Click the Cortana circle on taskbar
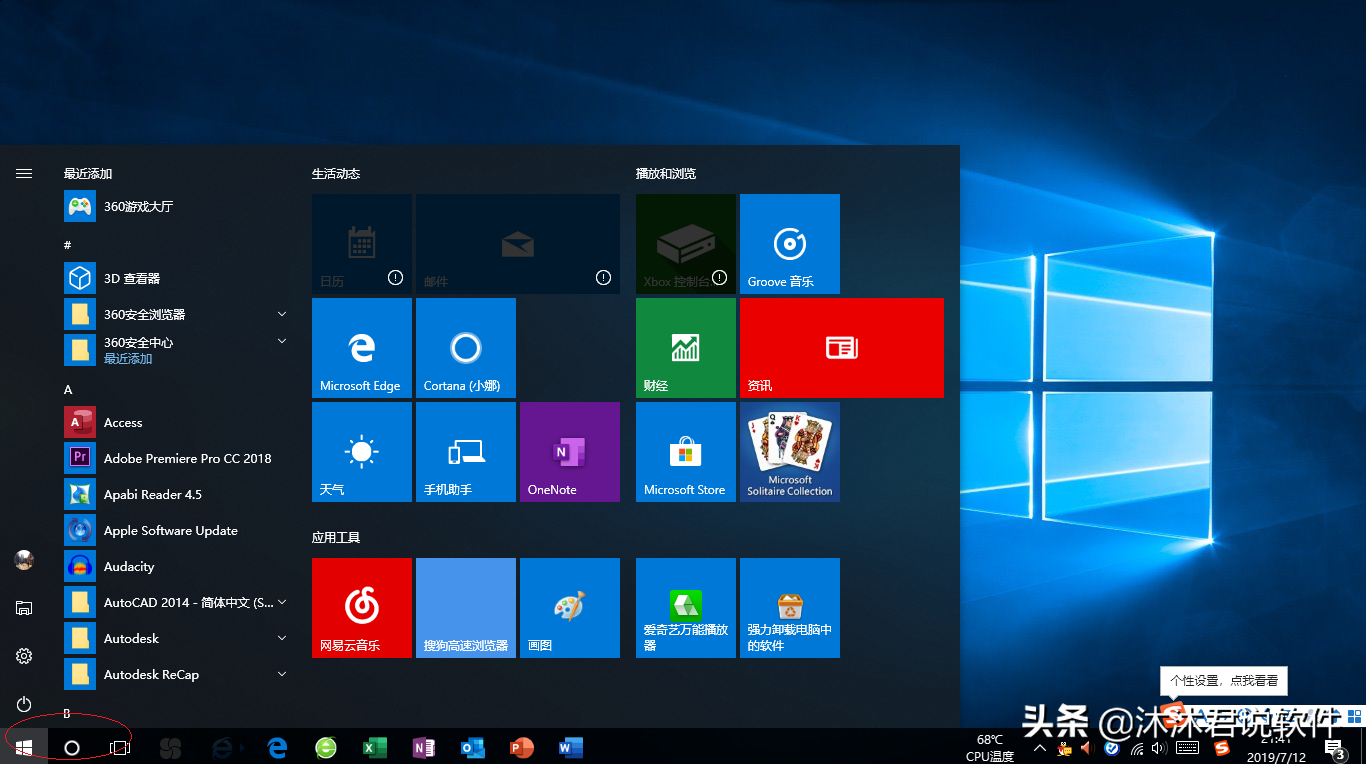Image resolution: width=1366 pixels, height=764 pixels. (72, 747)
